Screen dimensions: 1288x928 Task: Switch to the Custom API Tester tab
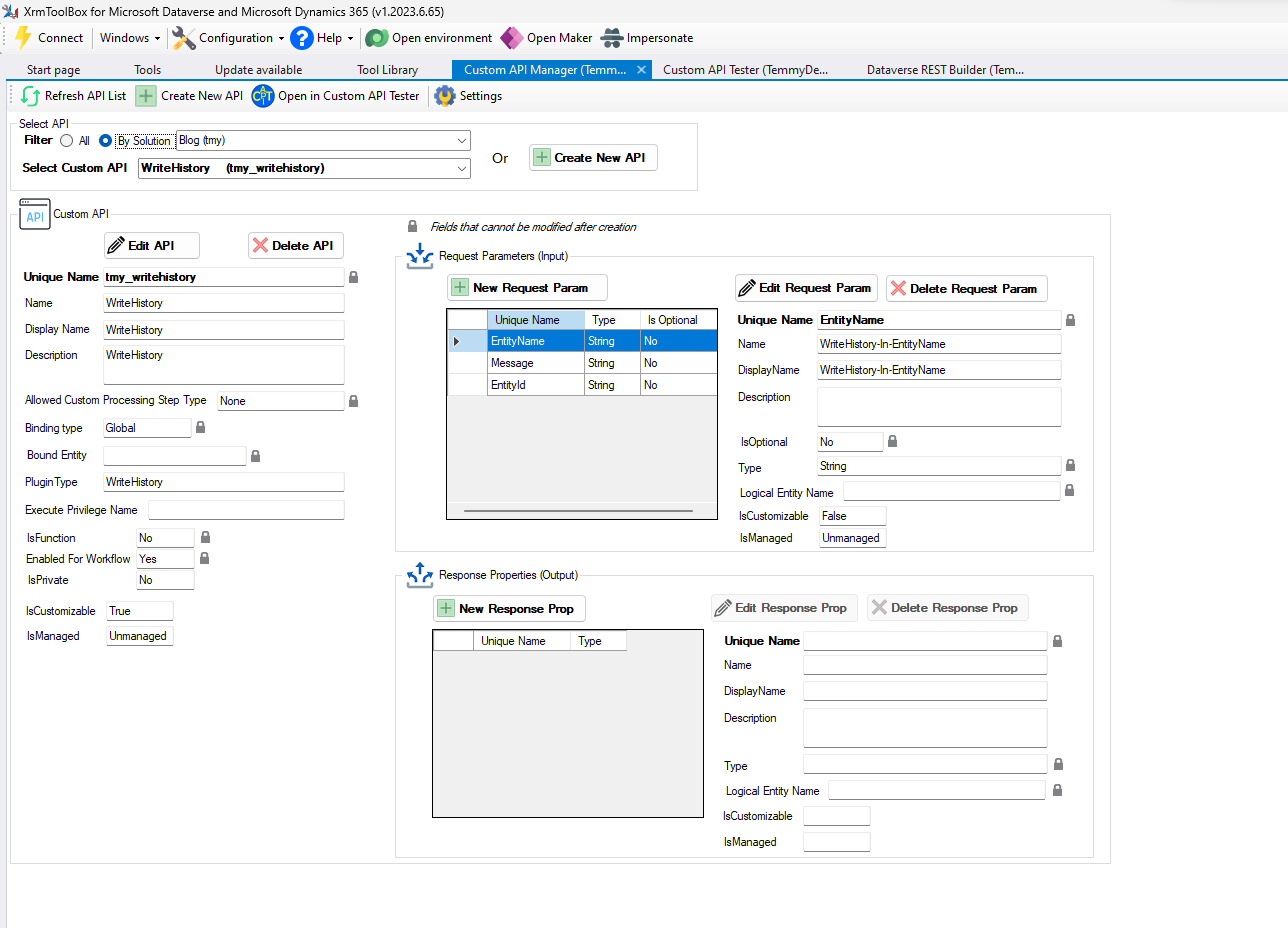click(x=746, y=70)
